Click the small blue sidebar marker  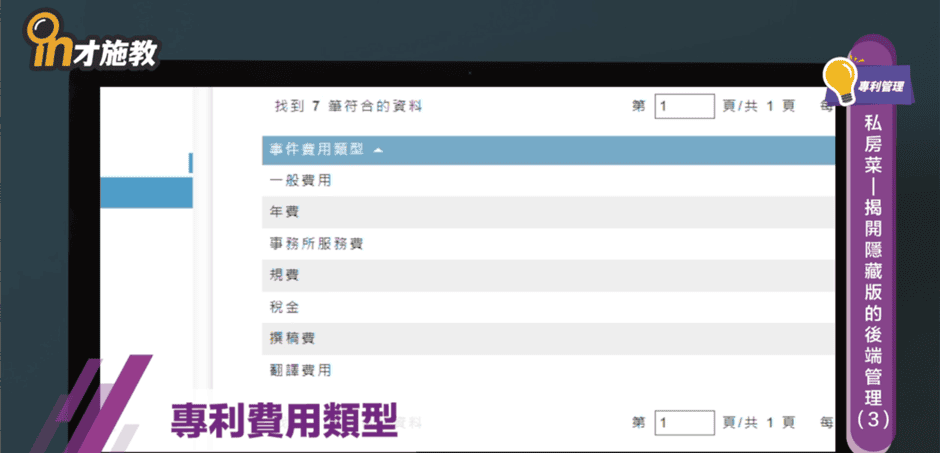pos(190,162)
